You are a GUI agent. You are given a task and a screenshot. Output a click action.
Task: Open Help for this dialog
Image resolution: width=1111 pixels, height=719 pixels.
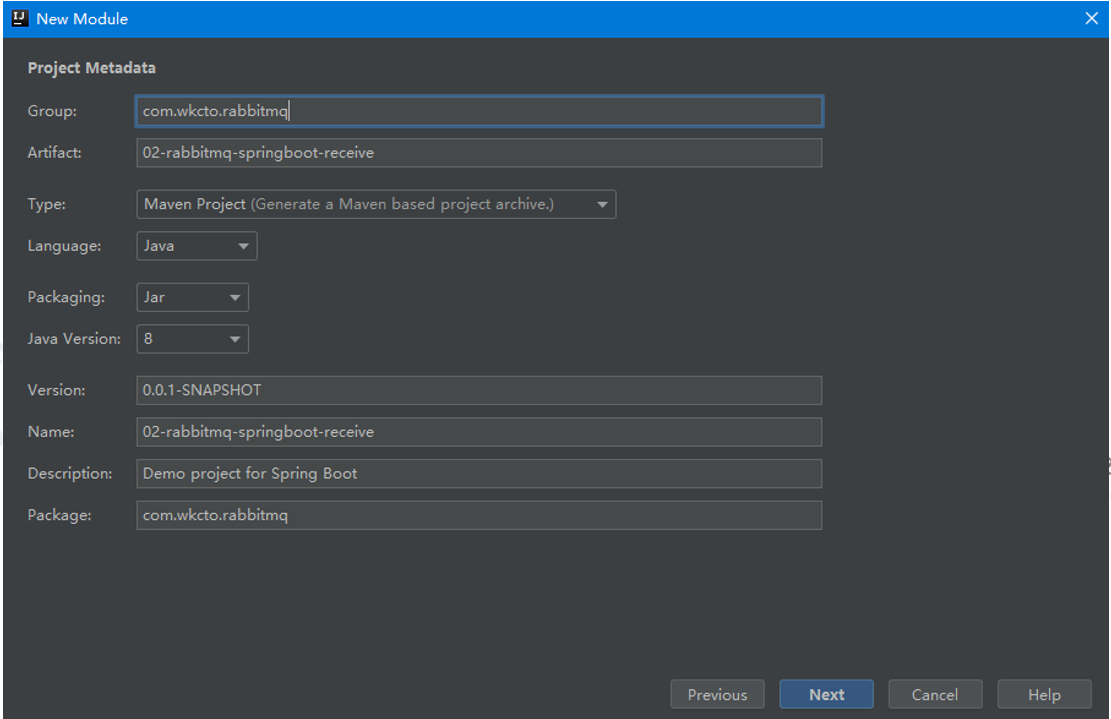point(1044,695)
